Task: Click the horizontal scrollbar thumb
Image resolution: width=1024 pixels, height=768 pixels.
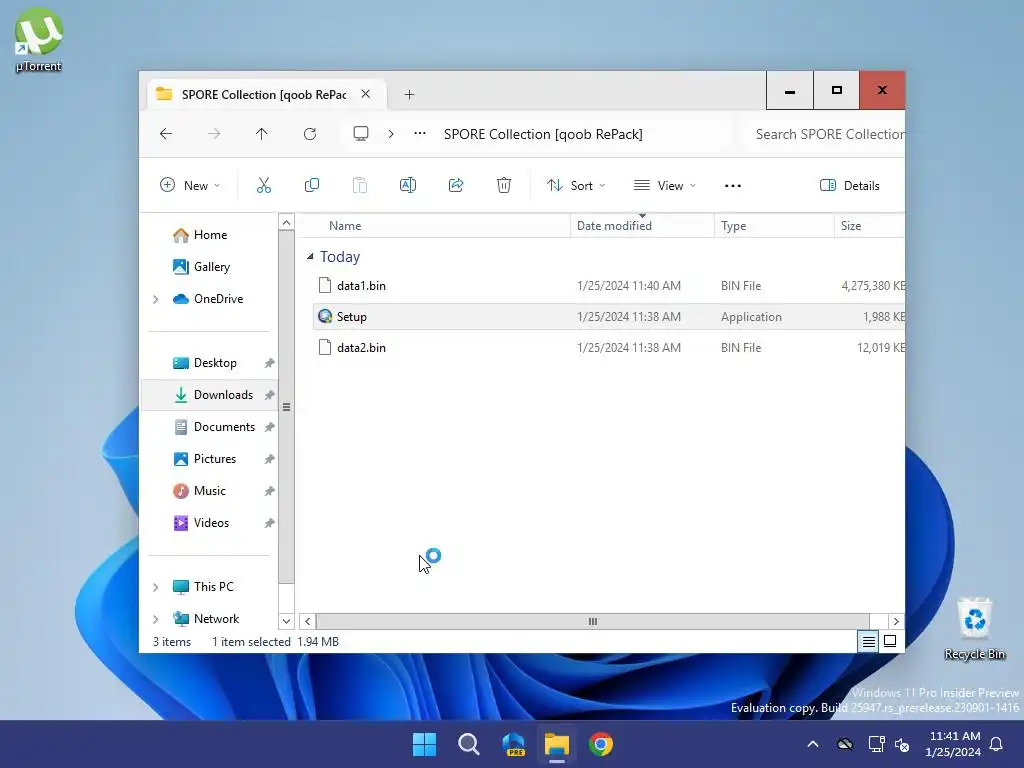Action: click(x=592, y=621)
